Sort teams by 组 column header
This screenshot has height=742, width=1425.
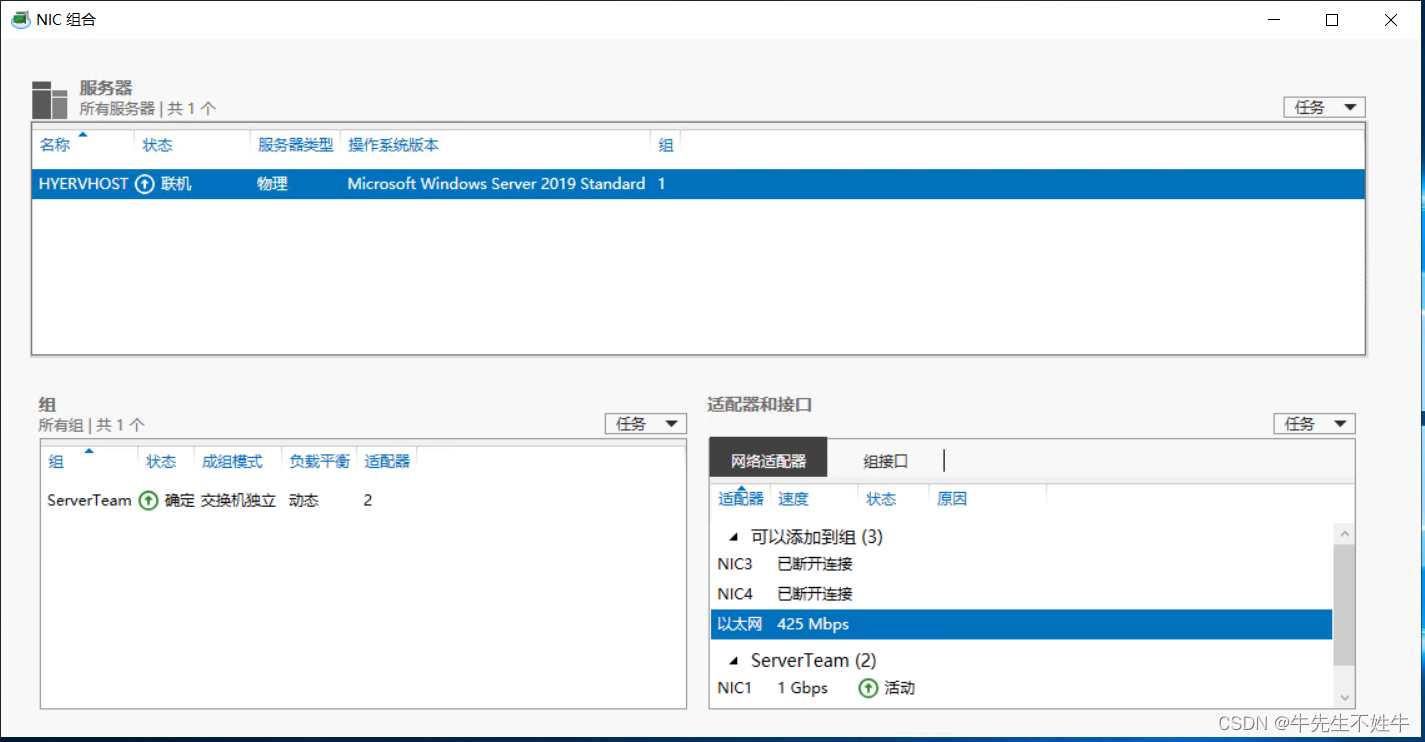(56, 461)
